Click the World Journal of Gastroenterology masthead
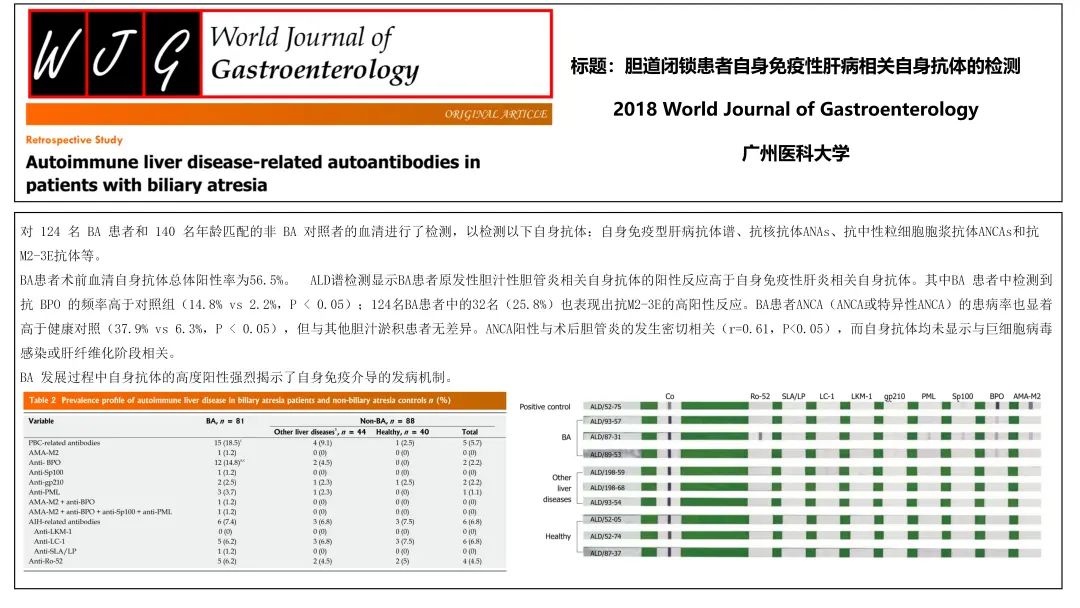This screenshot has height=608, width=1080. (x=314, y=55)
